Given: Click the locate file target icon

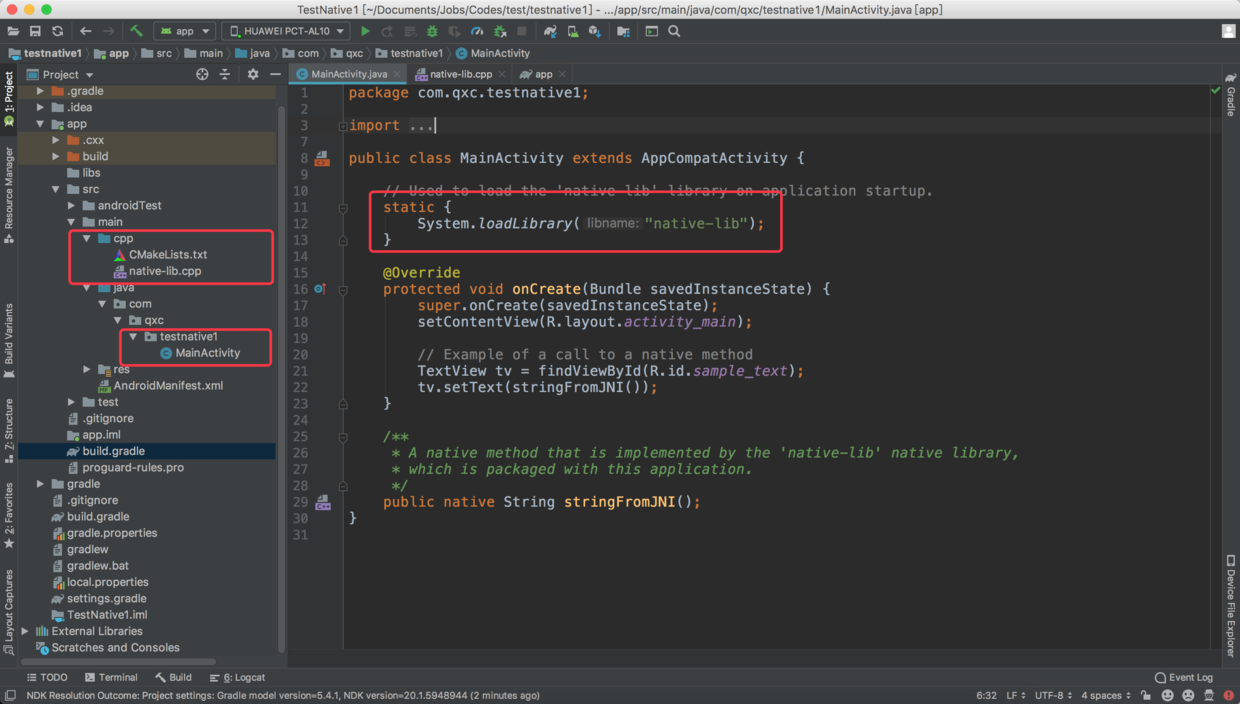Looking at the screenshot, I should (x=202, y=74).
